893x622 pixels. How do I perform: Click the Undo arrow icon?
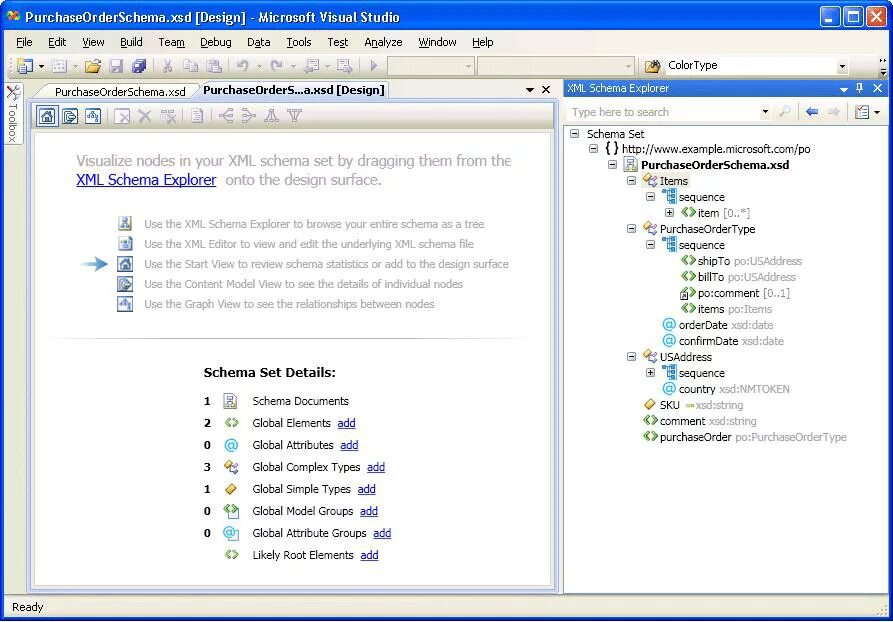243,66
